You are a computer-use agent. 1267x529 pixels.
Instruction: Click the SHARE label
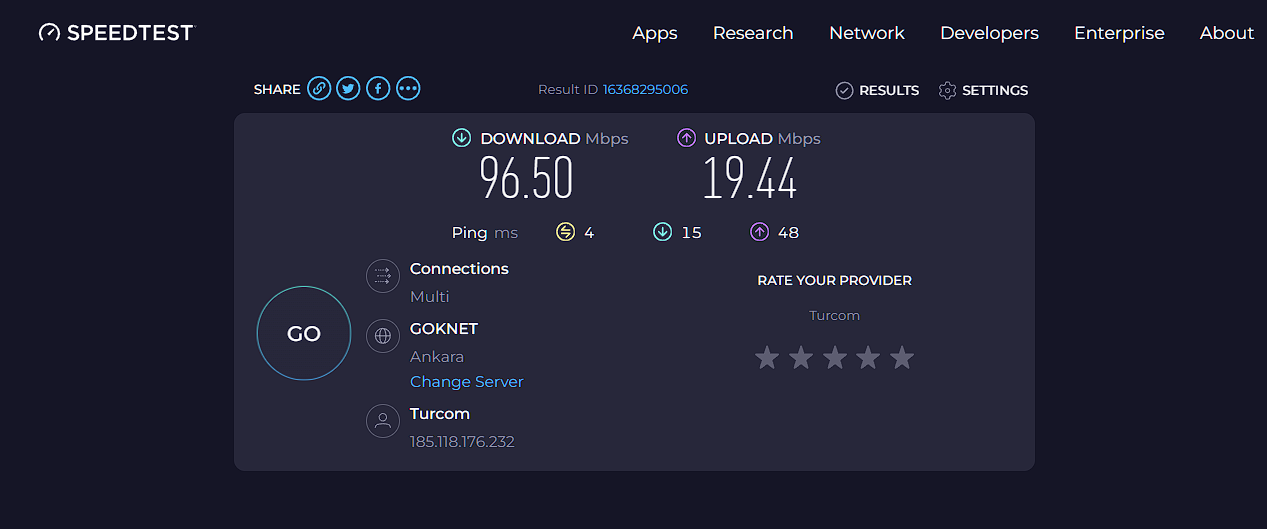pyautogui.click(x=277, y=90)
